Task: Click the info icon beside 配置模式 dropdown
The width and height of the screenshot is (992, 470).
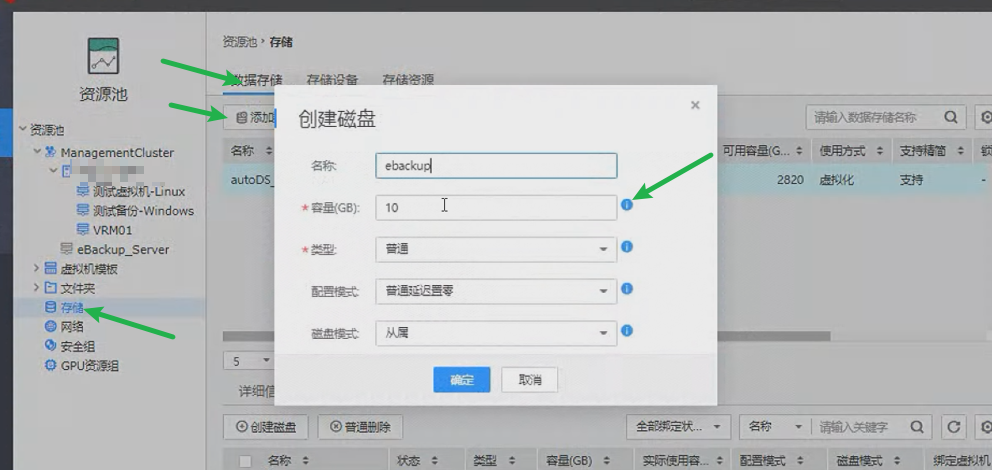Action: 627,289
